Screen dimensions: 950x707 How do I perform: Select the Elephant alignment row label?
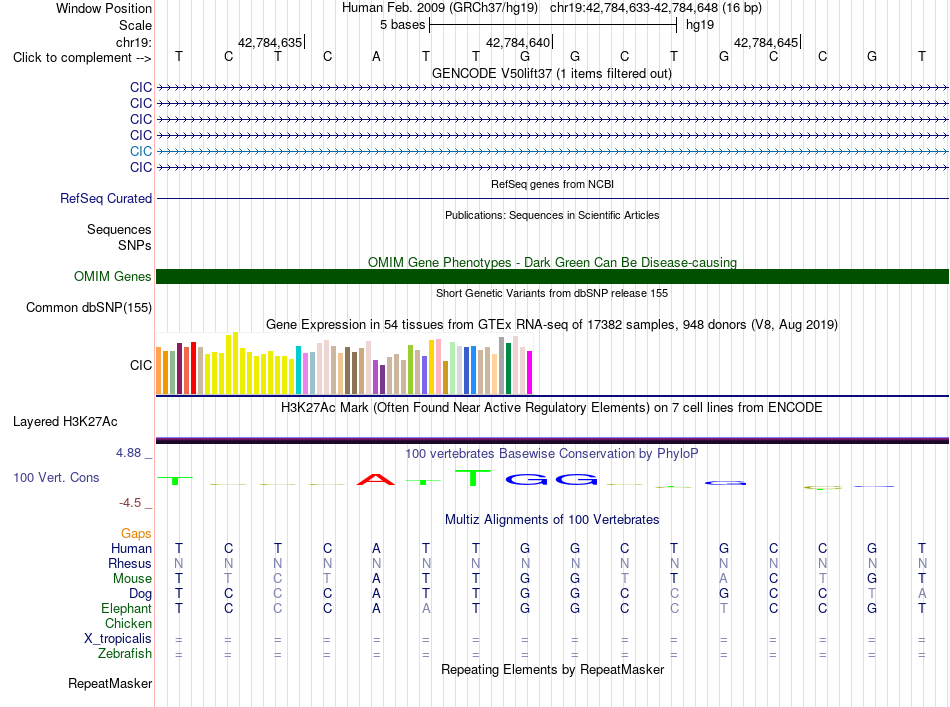tap(126, 608)
